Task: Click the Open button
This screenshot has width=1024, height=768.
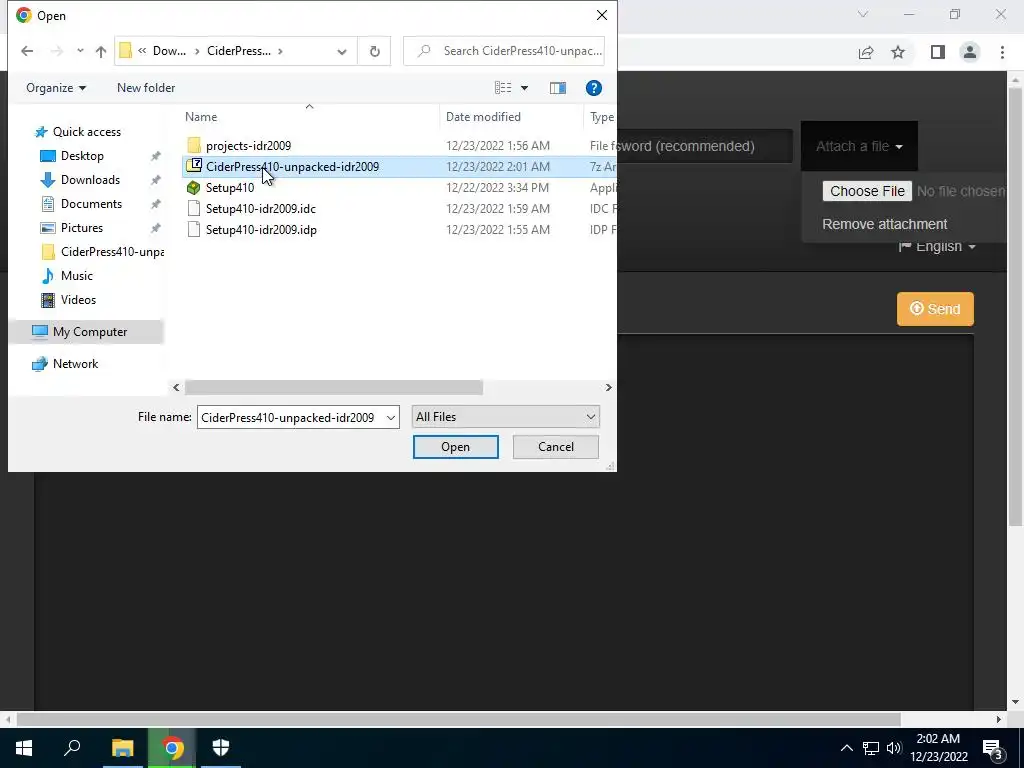Action: [x=455, y=447]
